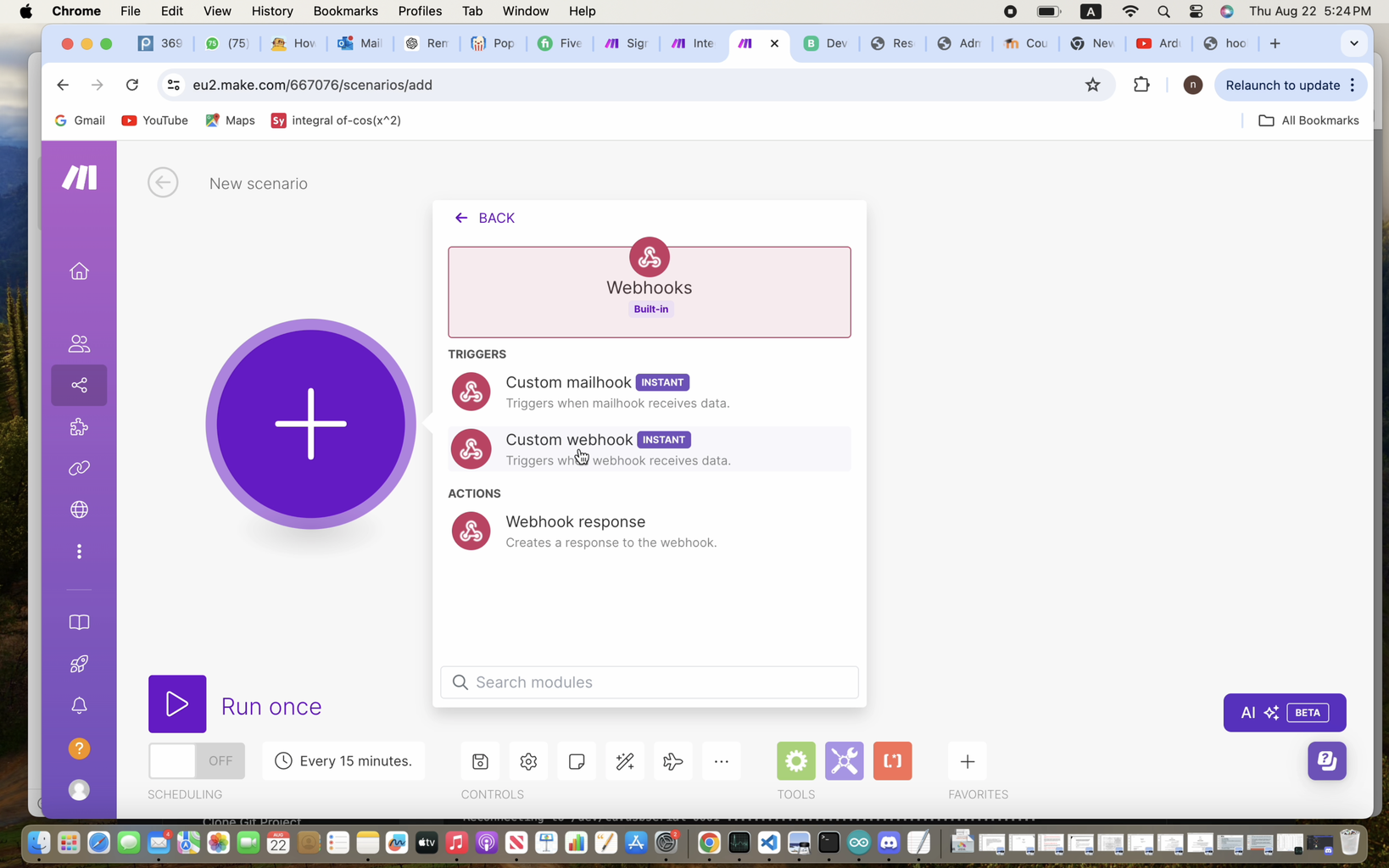The width and height of the screenshot is (1389, 868).
Task: Go BACK in the module picker
Action: coord(485,218)
